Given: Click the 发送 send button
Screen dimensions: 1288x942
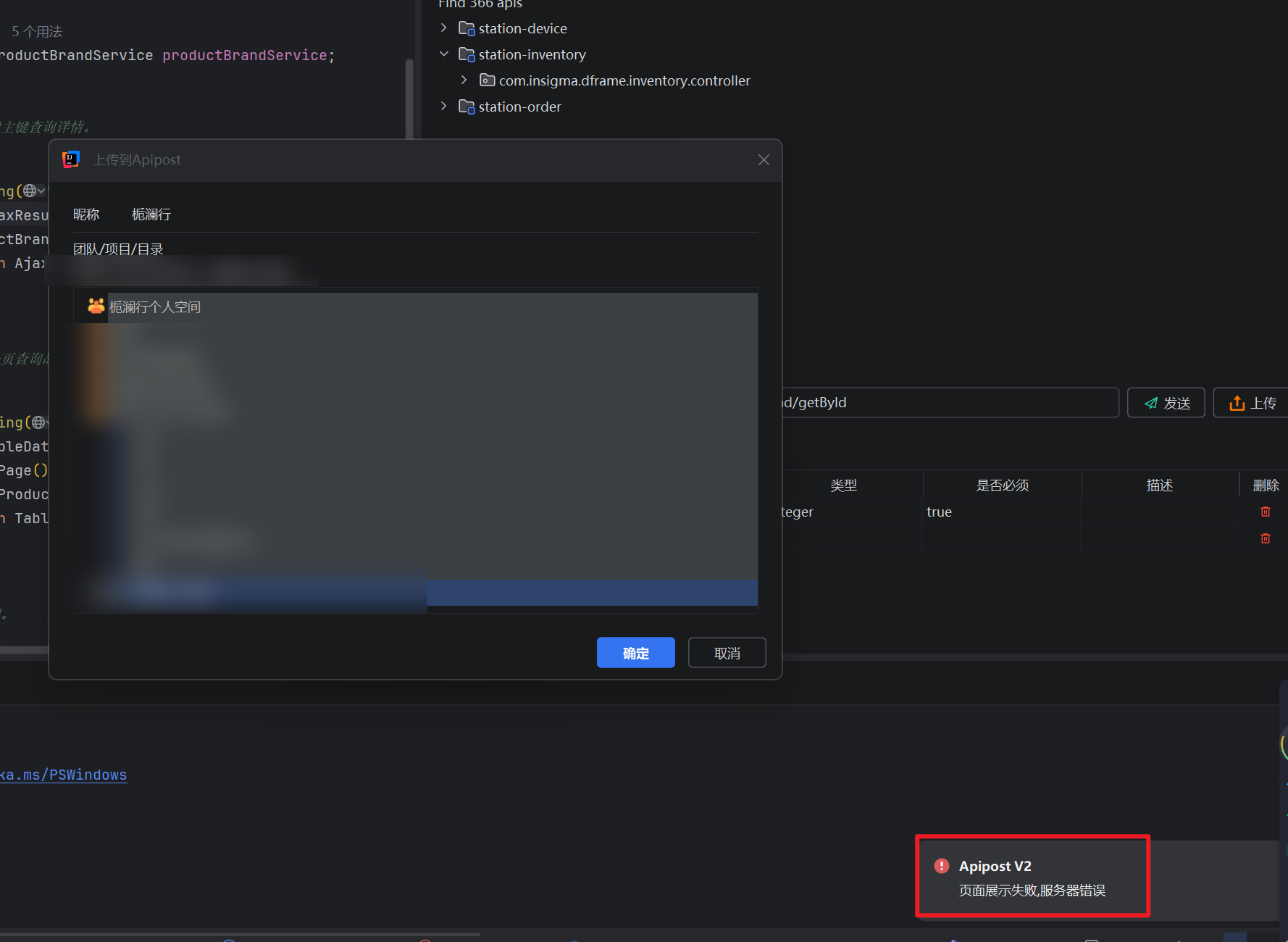Looking at the screenshot, I should 1166,403.
